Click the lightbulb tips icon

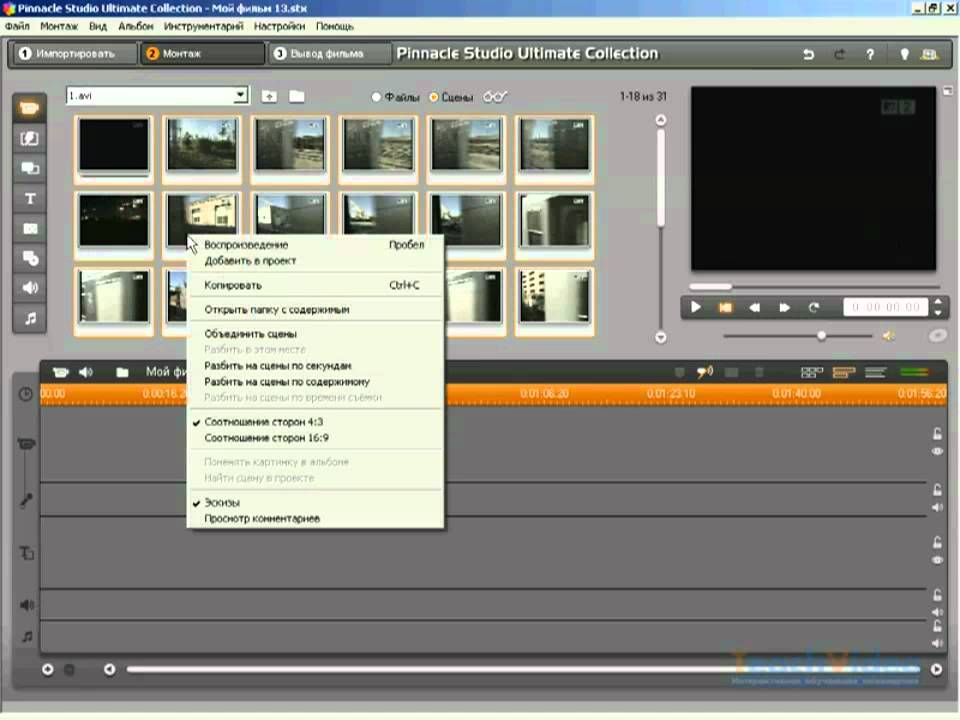(x=904, y=54)
